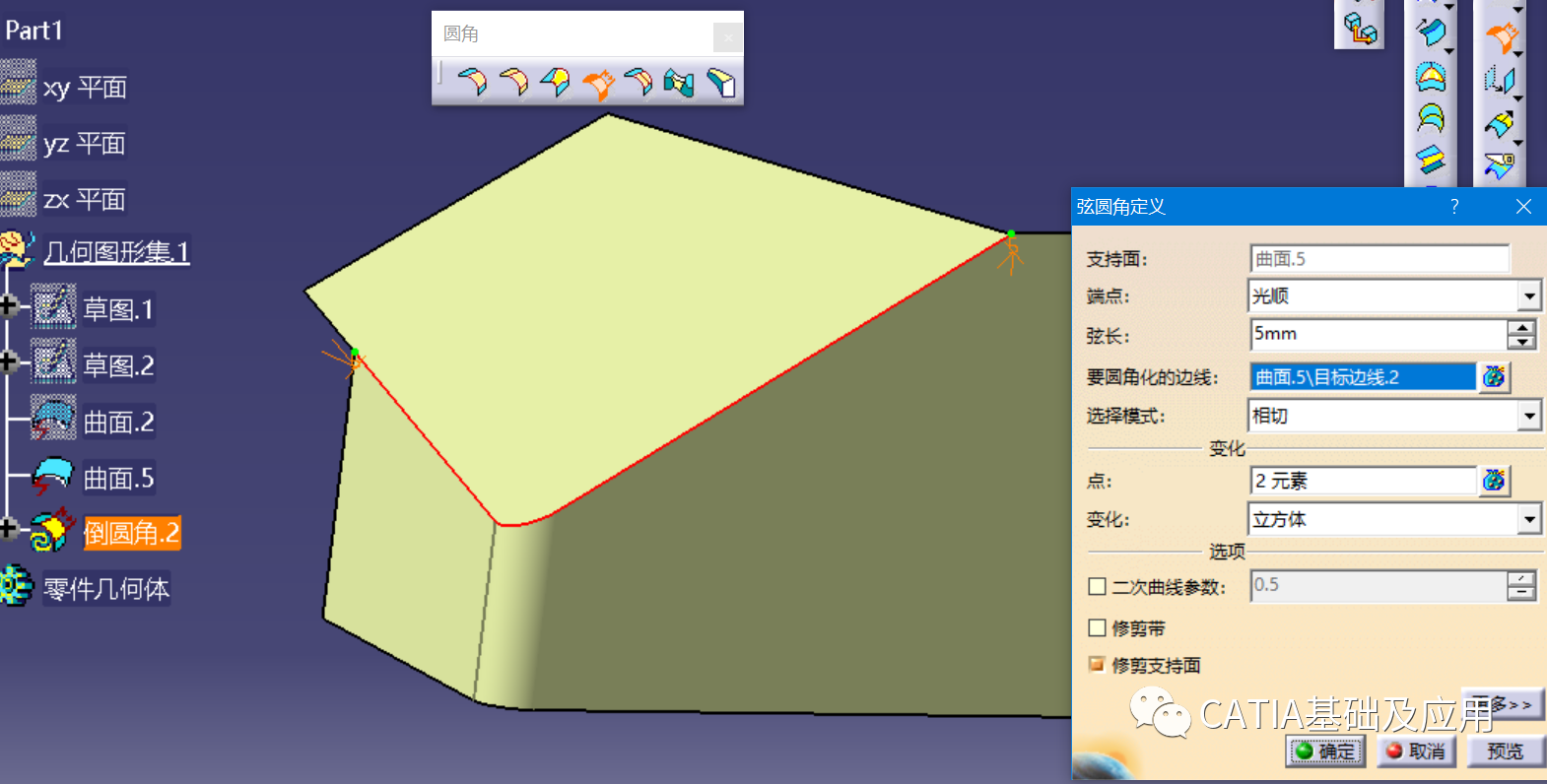Image resolution: width=1547 pixels, height=784 pixels.
Task: Click the orange Chordal Fillet icon in 圆角 toolbar
Action: pyautogui.click(x=597, y=84)
